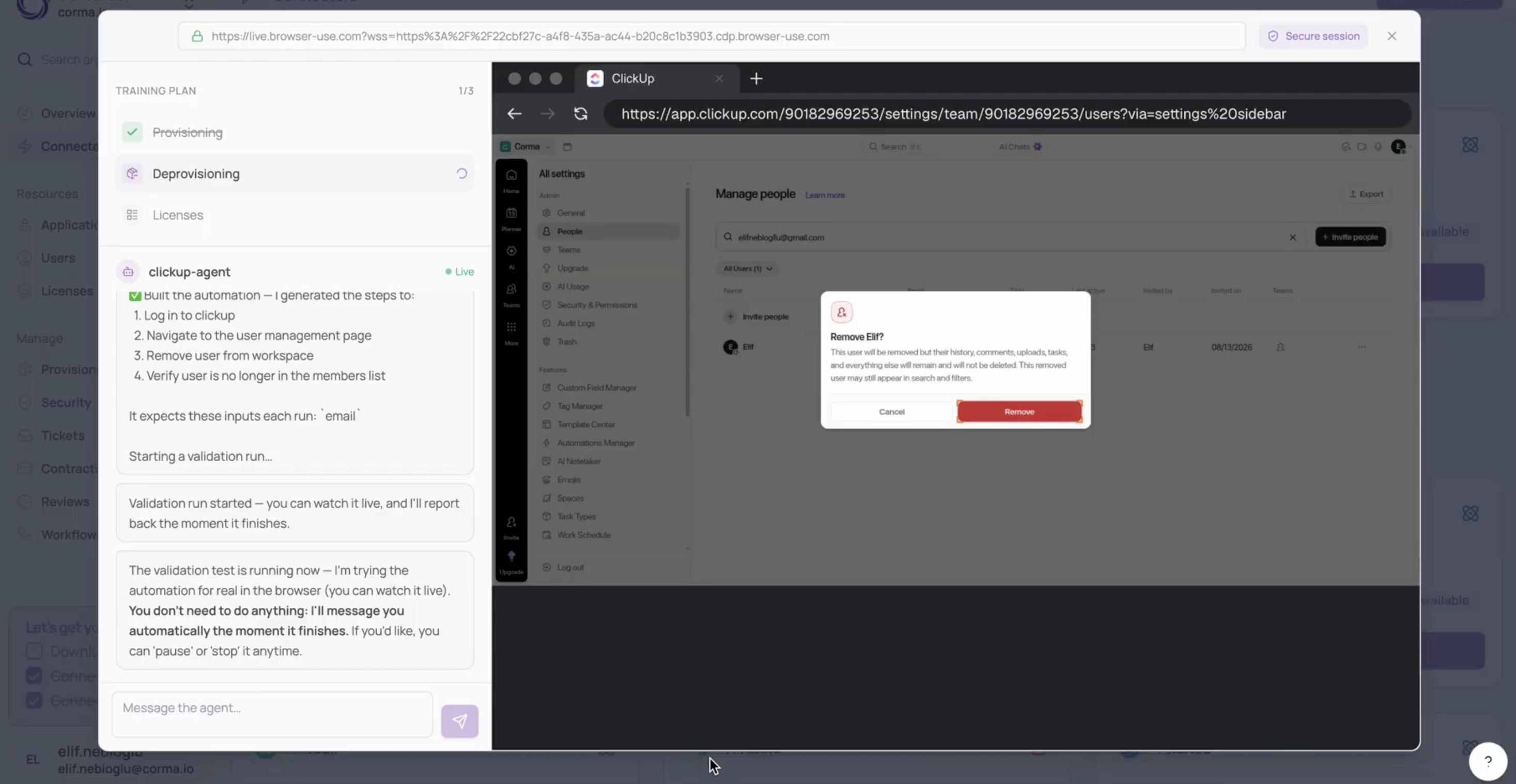1516x784 pixels.
Task: Close the ClickUp browser tab
Action: 719,78
